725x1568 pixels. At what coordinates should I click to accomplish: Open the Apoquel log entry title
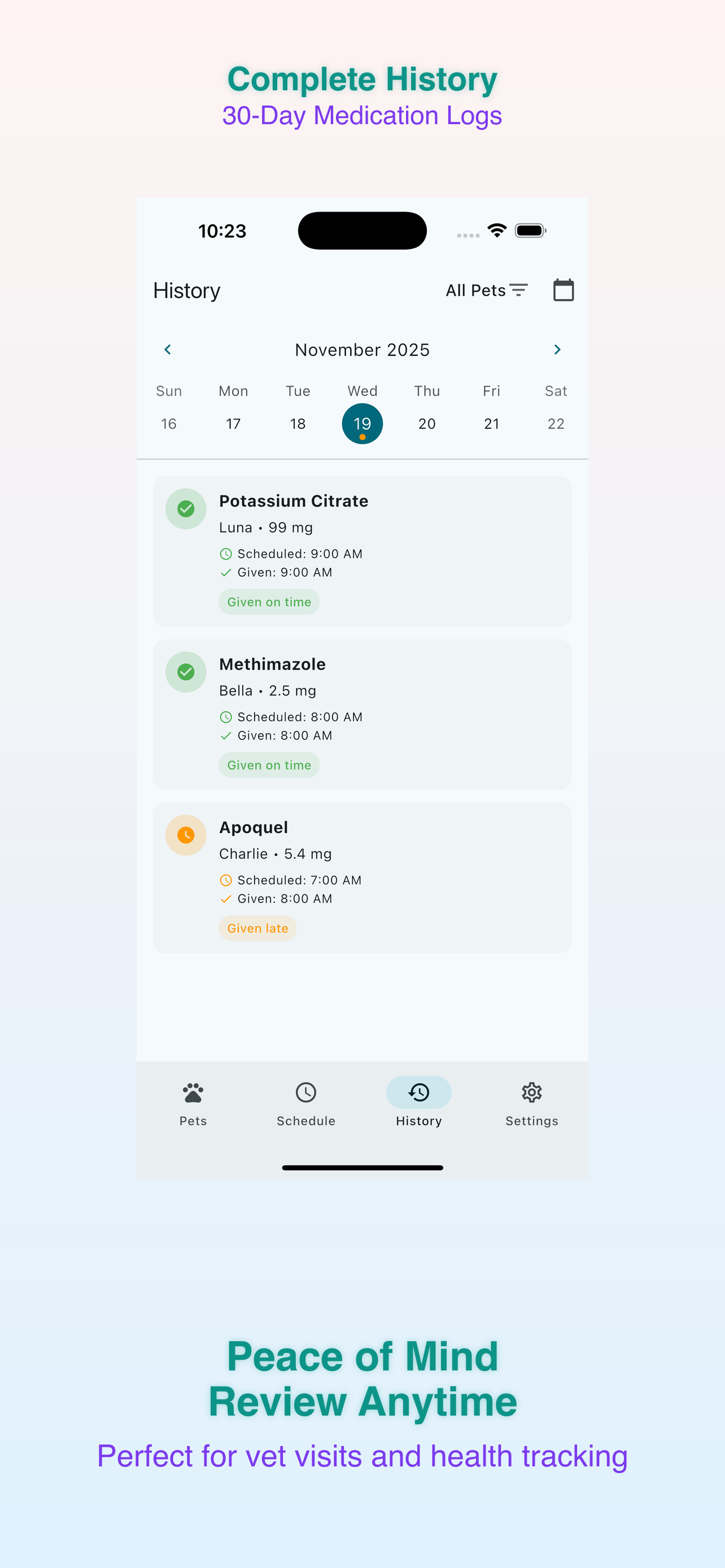tap(253, 827)
